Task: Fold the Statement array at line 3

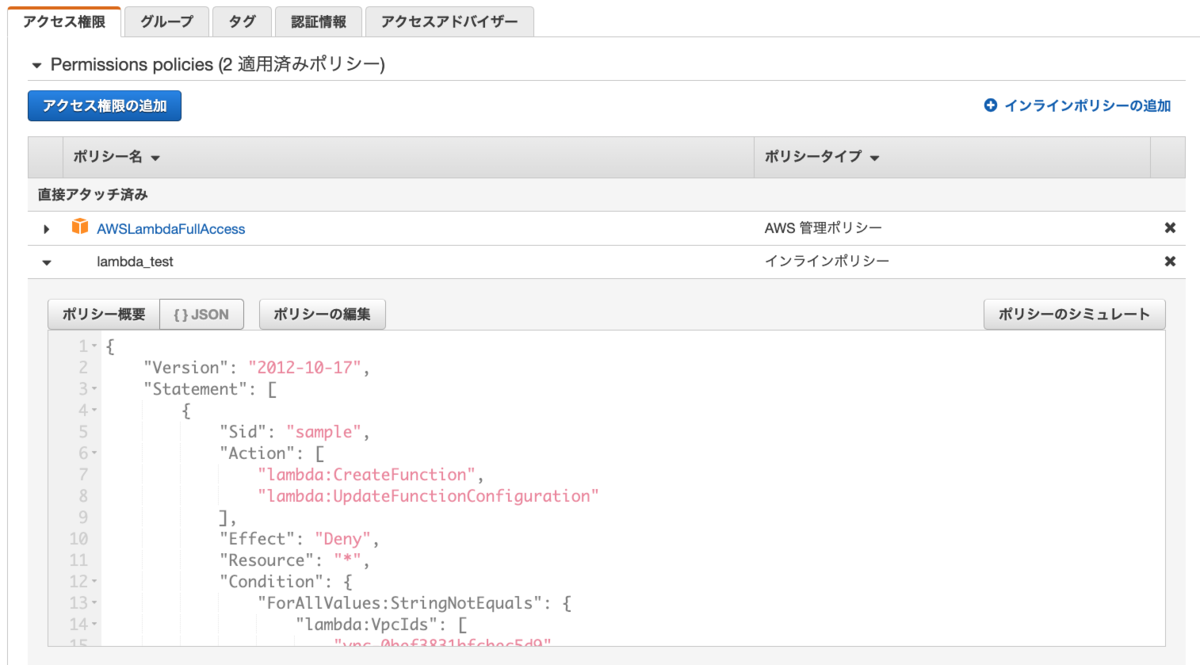Action: [x=95, y=389]
